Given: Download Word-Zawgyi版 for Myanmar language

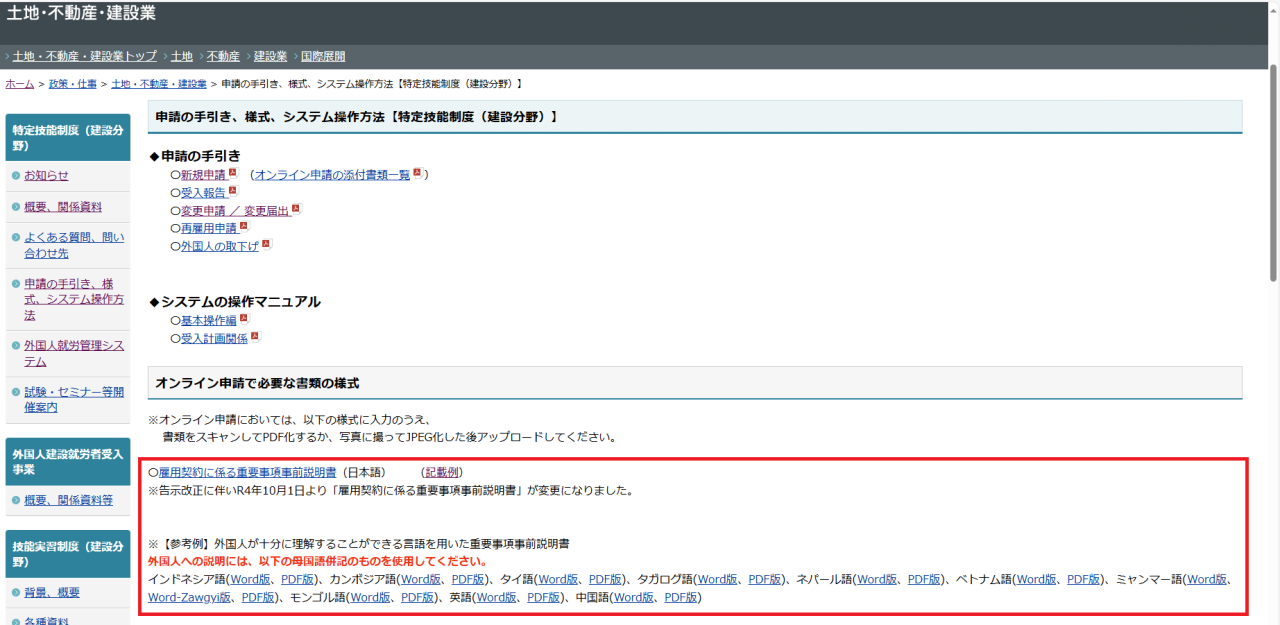Looking at the screenshot, I should [x=190, y=597].
